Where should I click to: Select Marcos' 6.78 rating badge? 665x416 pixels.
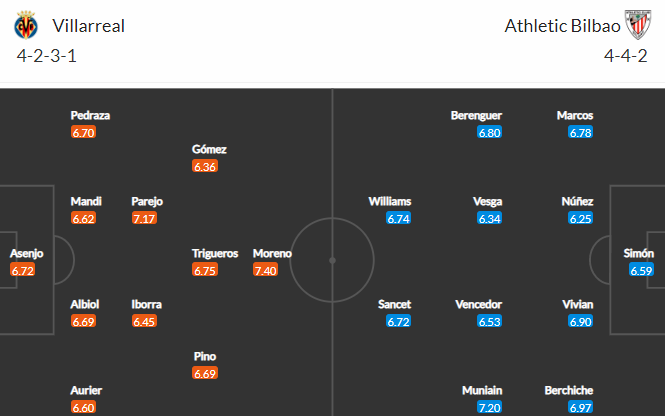coord(581,132)
